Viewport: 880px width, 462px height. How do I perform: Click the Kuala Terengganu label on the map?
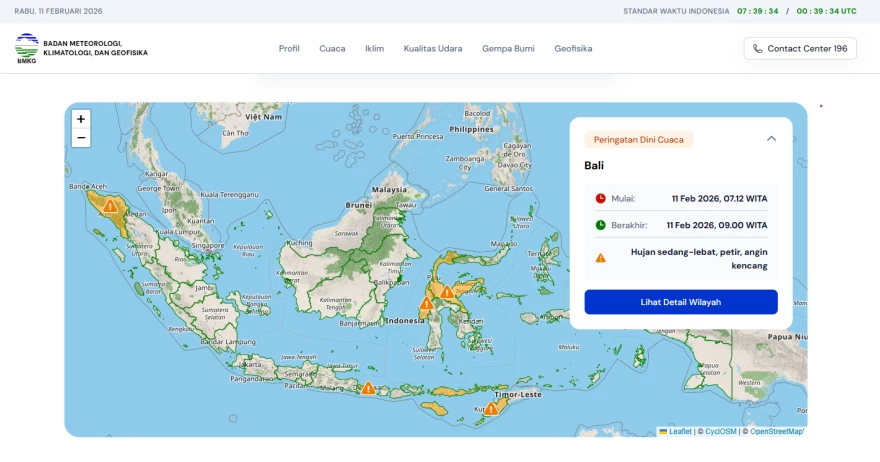pos(230,194)
